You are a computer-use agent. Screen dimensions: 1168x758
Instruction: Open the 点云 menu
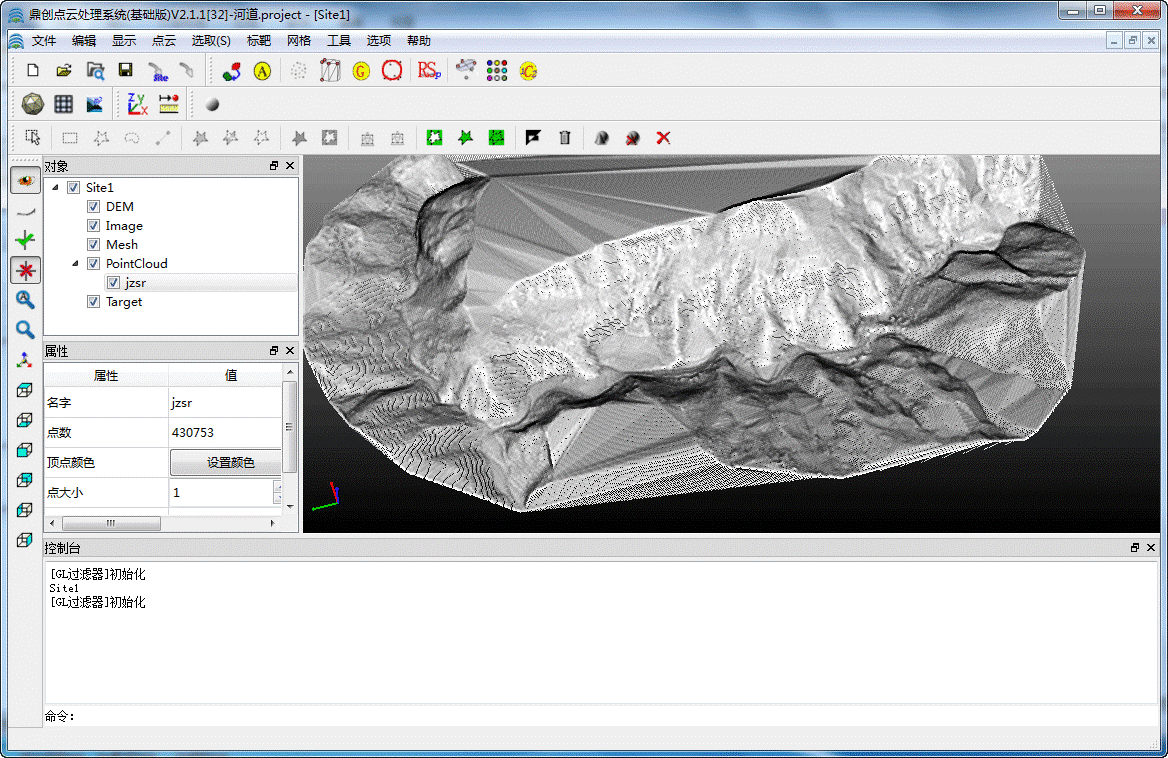tap(163, 41)
